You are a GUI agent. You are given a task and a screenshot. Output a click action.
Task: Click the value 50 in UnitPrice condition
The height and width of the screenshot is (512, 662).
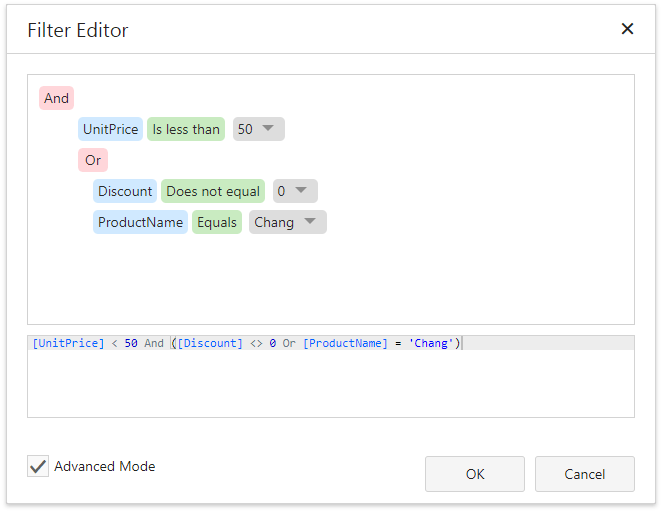(245, 129)
